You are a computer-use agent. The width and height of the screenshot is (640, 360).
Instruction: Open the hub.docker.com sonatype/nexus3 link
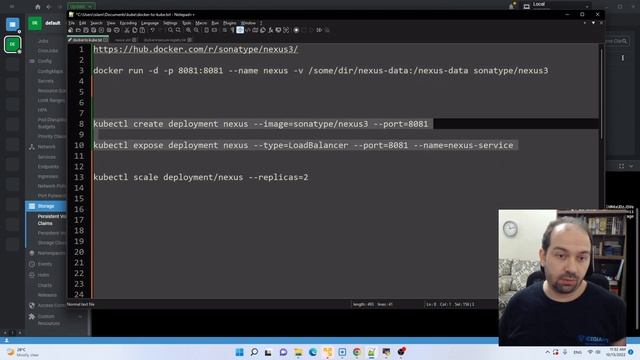click(196, 49)
